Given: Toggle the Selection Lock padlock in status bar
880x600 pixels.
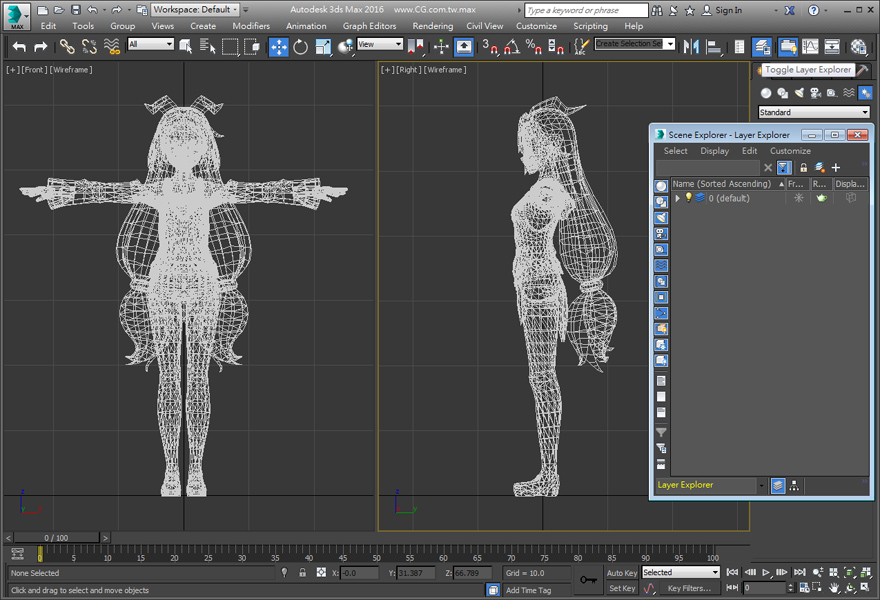Looking at the screenshot, I should [x=302, y=572].
